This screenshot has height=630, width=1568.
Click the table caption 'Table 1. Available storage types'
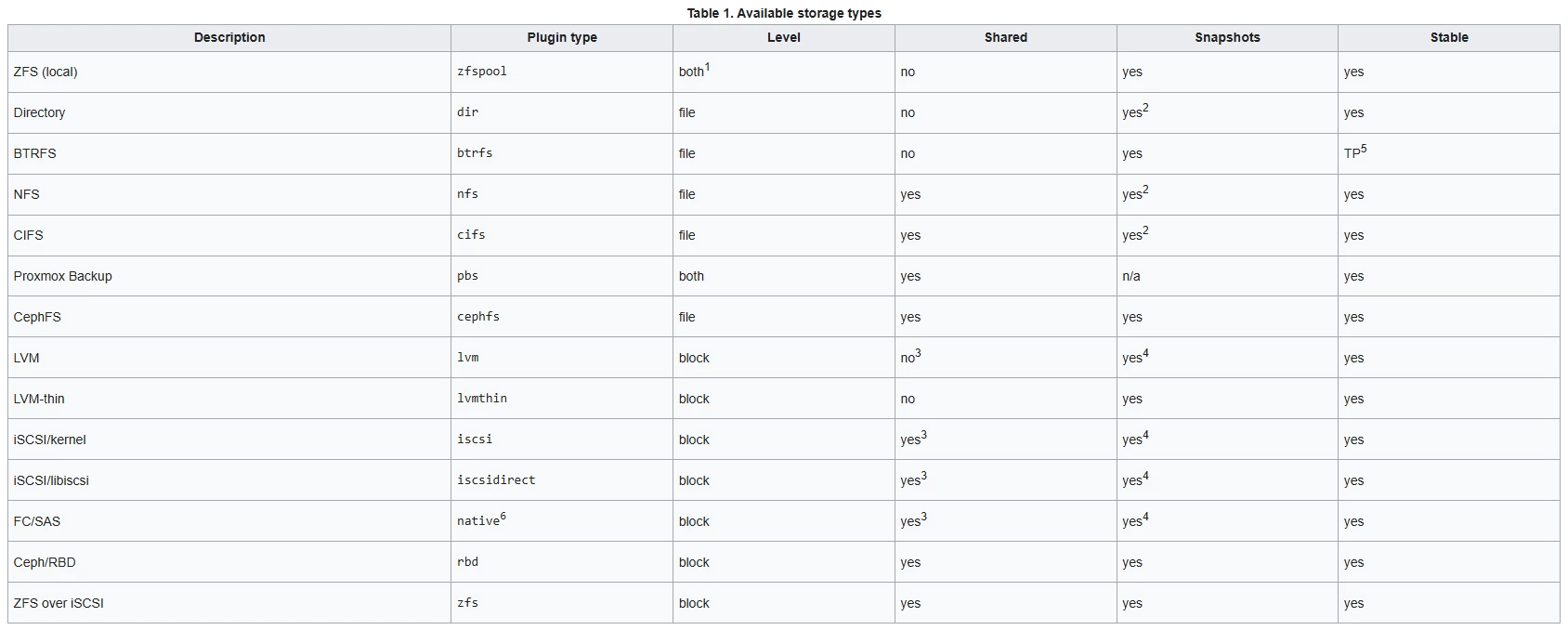tap(784, 13)
